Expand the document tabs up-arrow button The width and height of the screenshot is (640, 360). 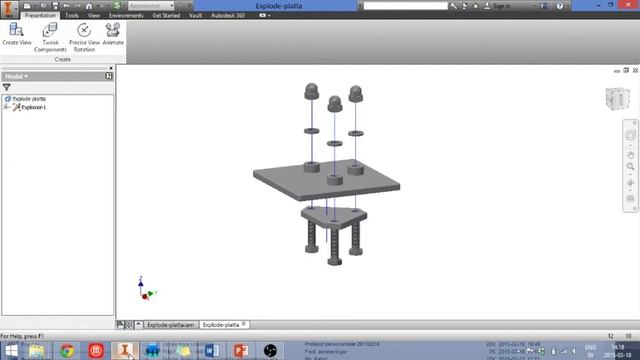pyautogui.click(x=138, y=325)
